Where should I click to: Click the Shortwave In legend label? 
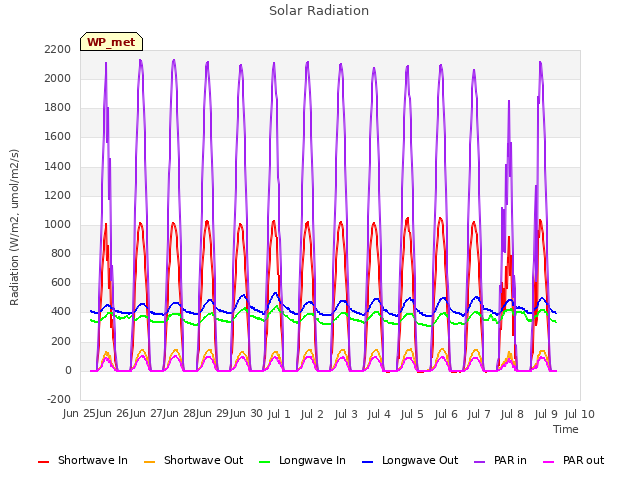[93, 460]
